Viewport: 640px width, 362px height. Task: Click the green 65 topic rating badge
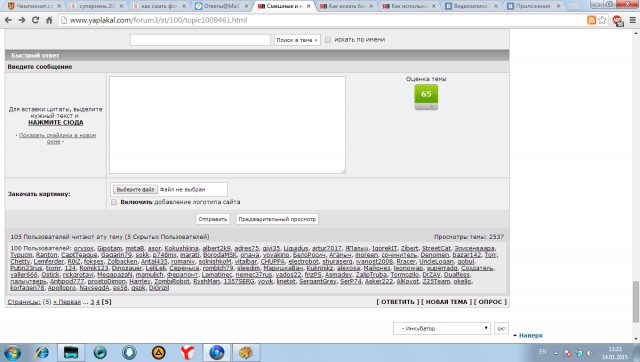[426, 97]
